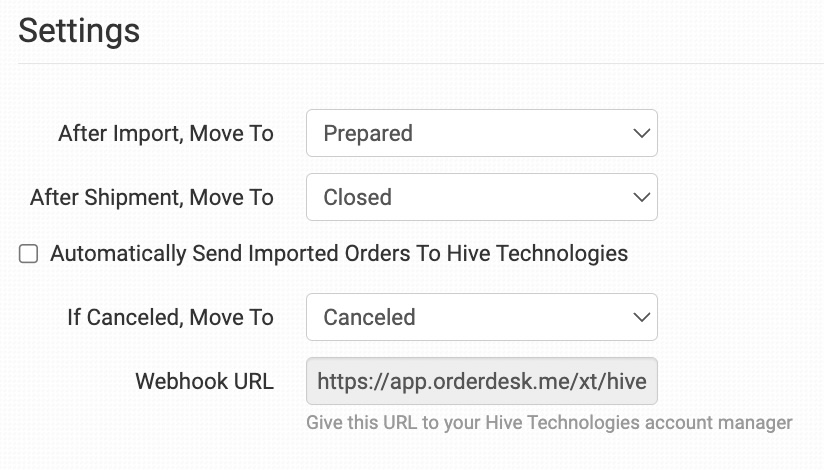Click the Prepared value text
The height and width of the screenshot is (470, 824).
coord(368,133)
